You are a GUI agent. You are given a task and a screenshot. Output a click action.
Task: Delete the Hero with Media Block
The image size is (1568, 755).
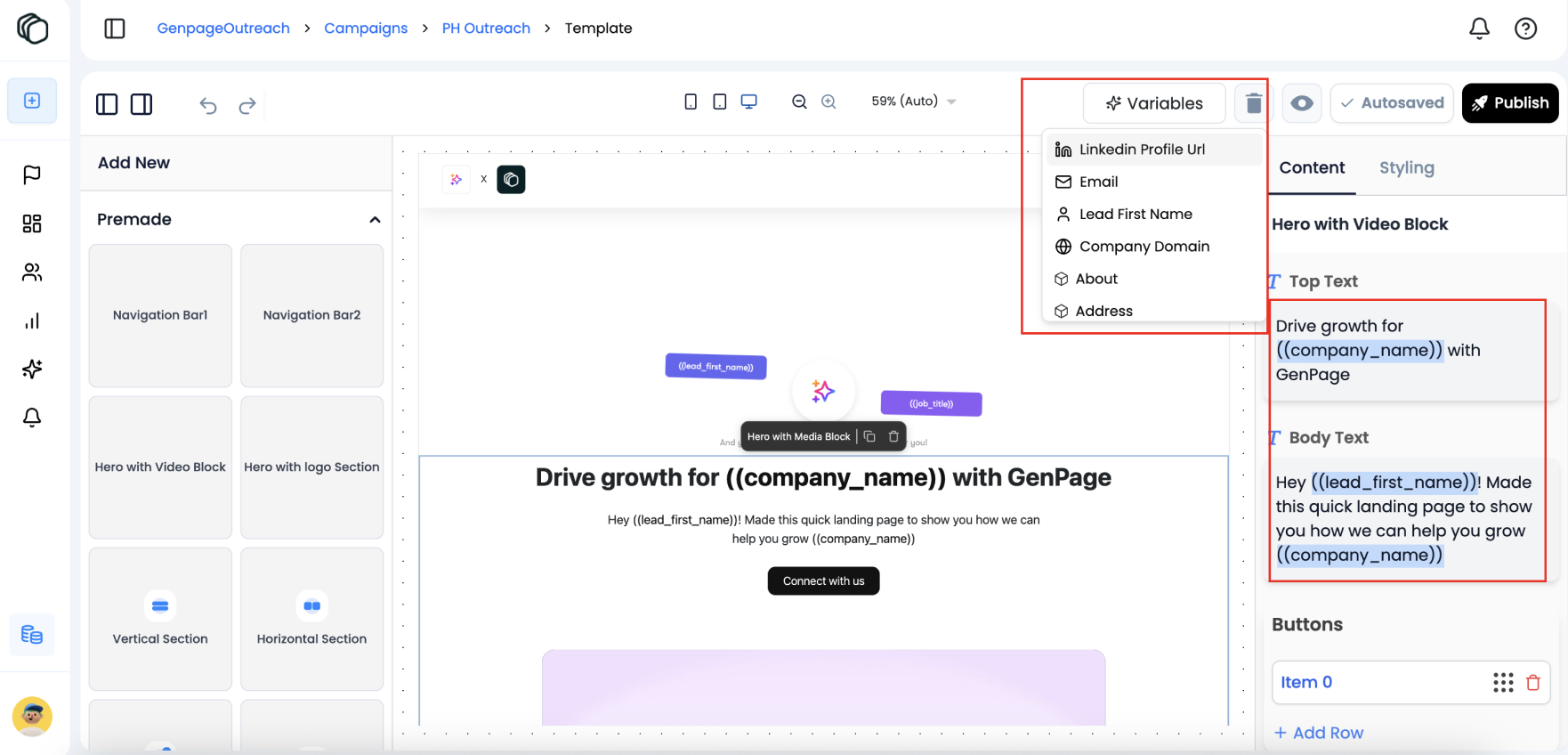(x=893, y=436)
